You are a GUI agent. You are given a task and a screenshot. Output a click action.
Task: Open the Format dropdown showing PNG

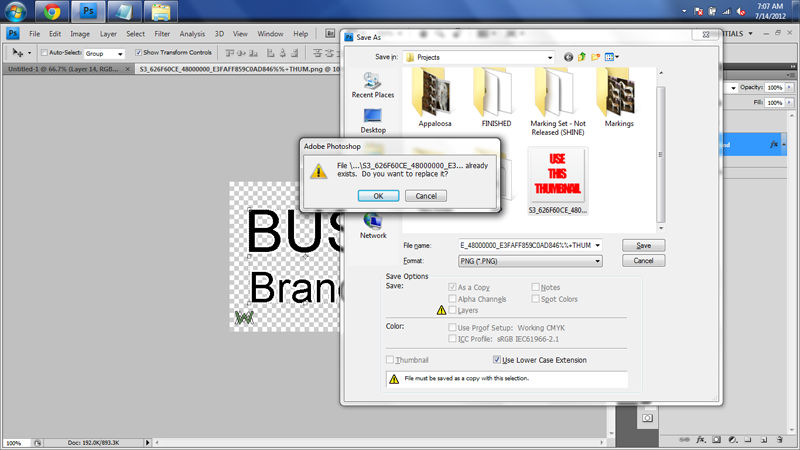tap(530, 261)
